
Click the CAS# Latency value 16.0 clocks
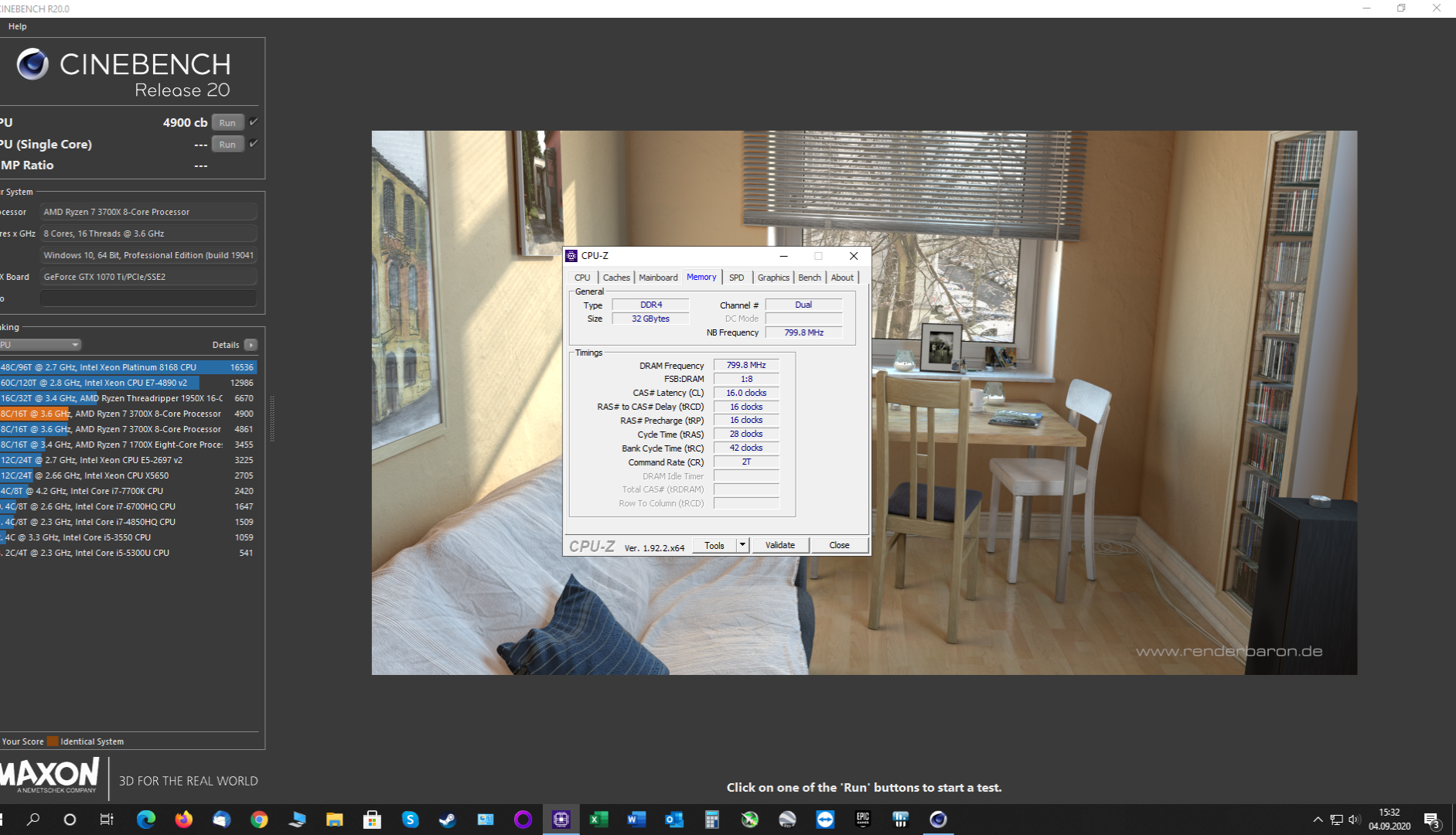746,393
